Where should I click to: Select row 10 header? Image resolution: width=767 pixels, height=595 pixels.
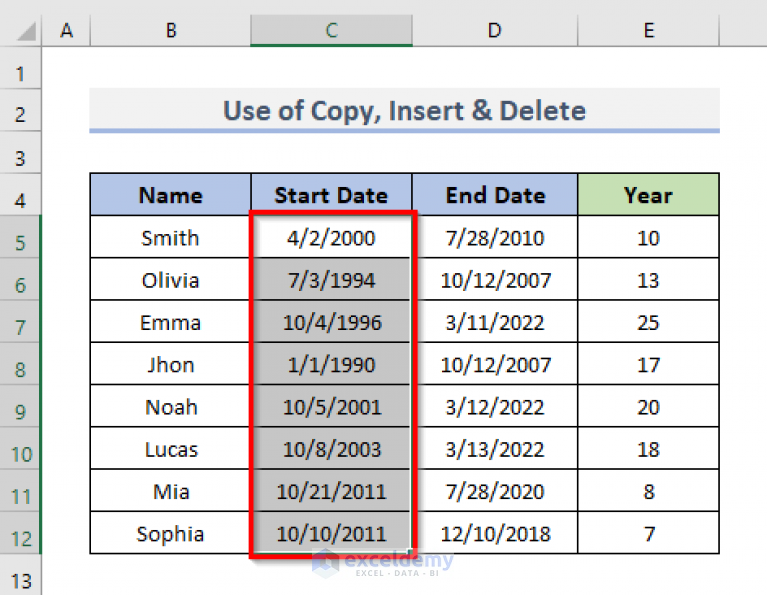(x=20, y=448)
